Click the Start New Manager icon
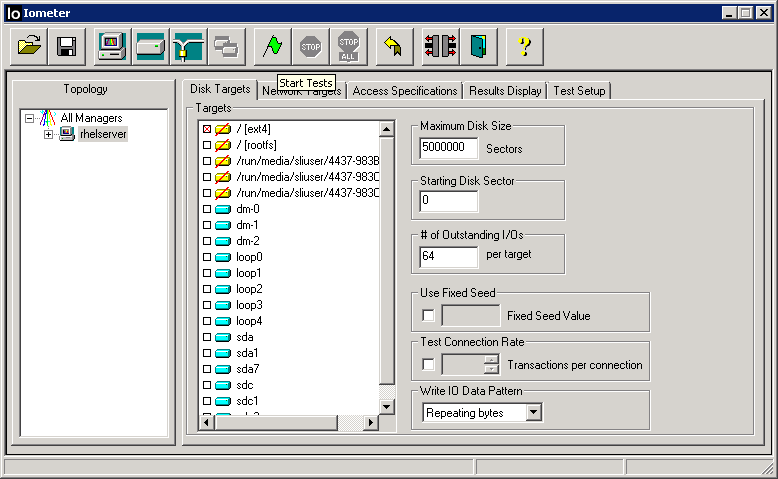The image size is (778, 479). (111, 46)
